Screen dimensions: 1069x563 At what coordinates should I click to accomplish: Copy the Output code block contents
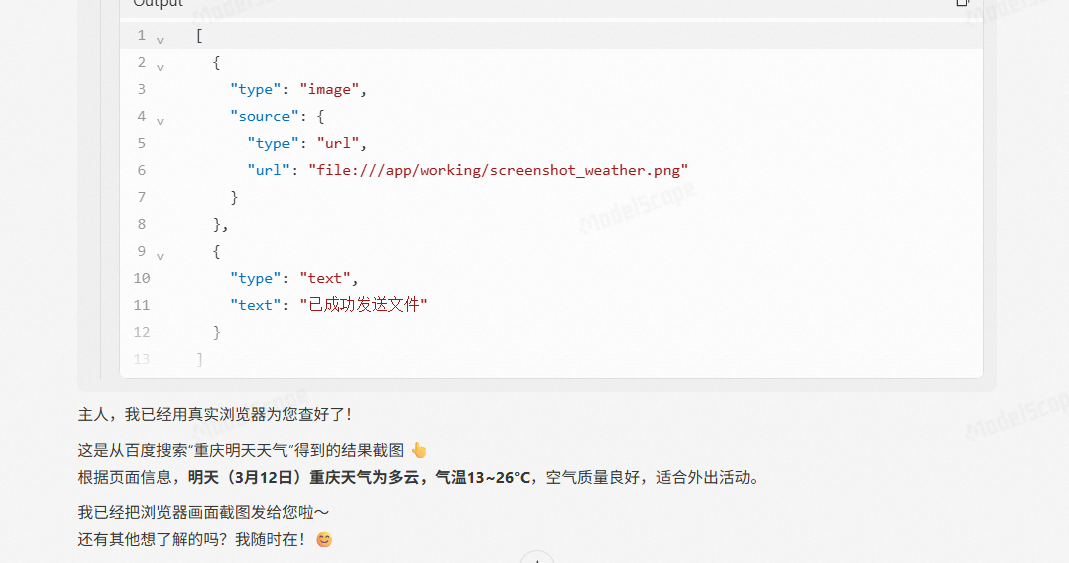click(962, 3)
